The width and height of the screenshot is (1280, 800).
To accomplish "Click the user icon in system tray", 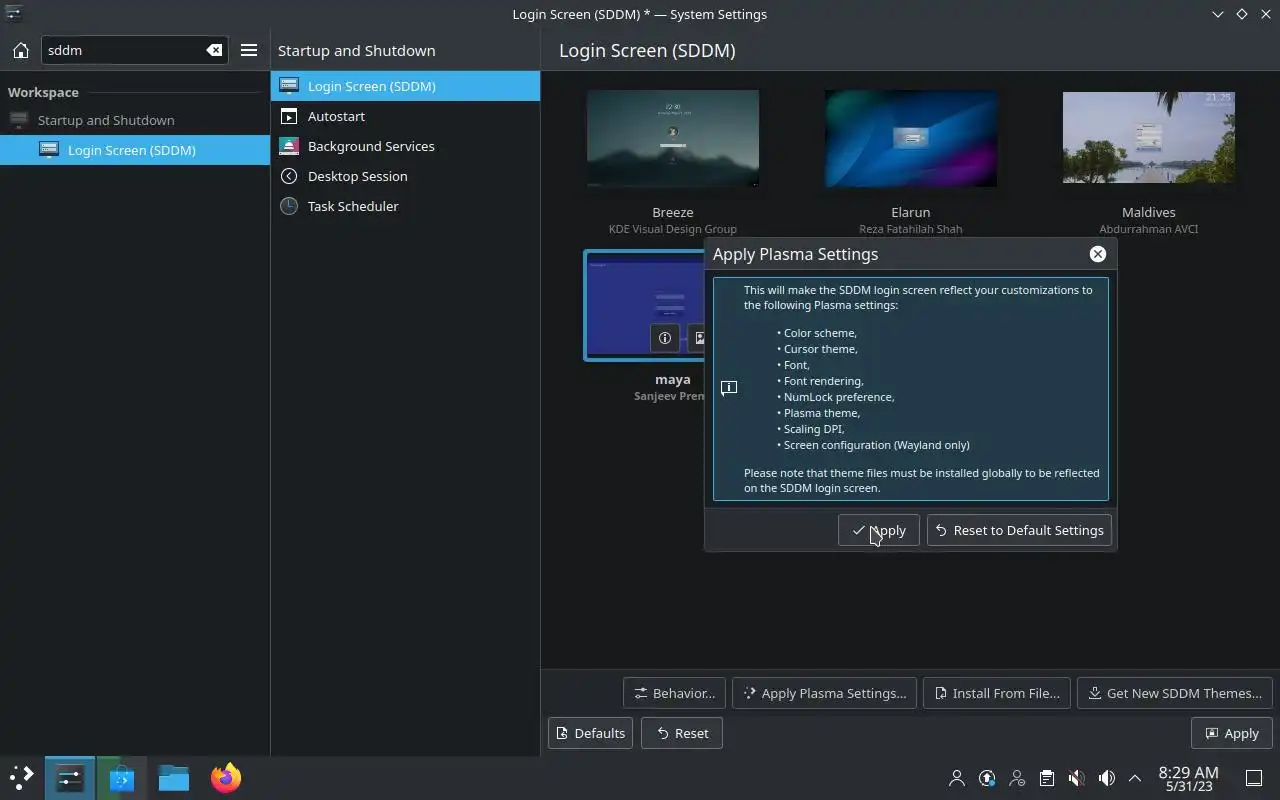I will pos(957,778).
